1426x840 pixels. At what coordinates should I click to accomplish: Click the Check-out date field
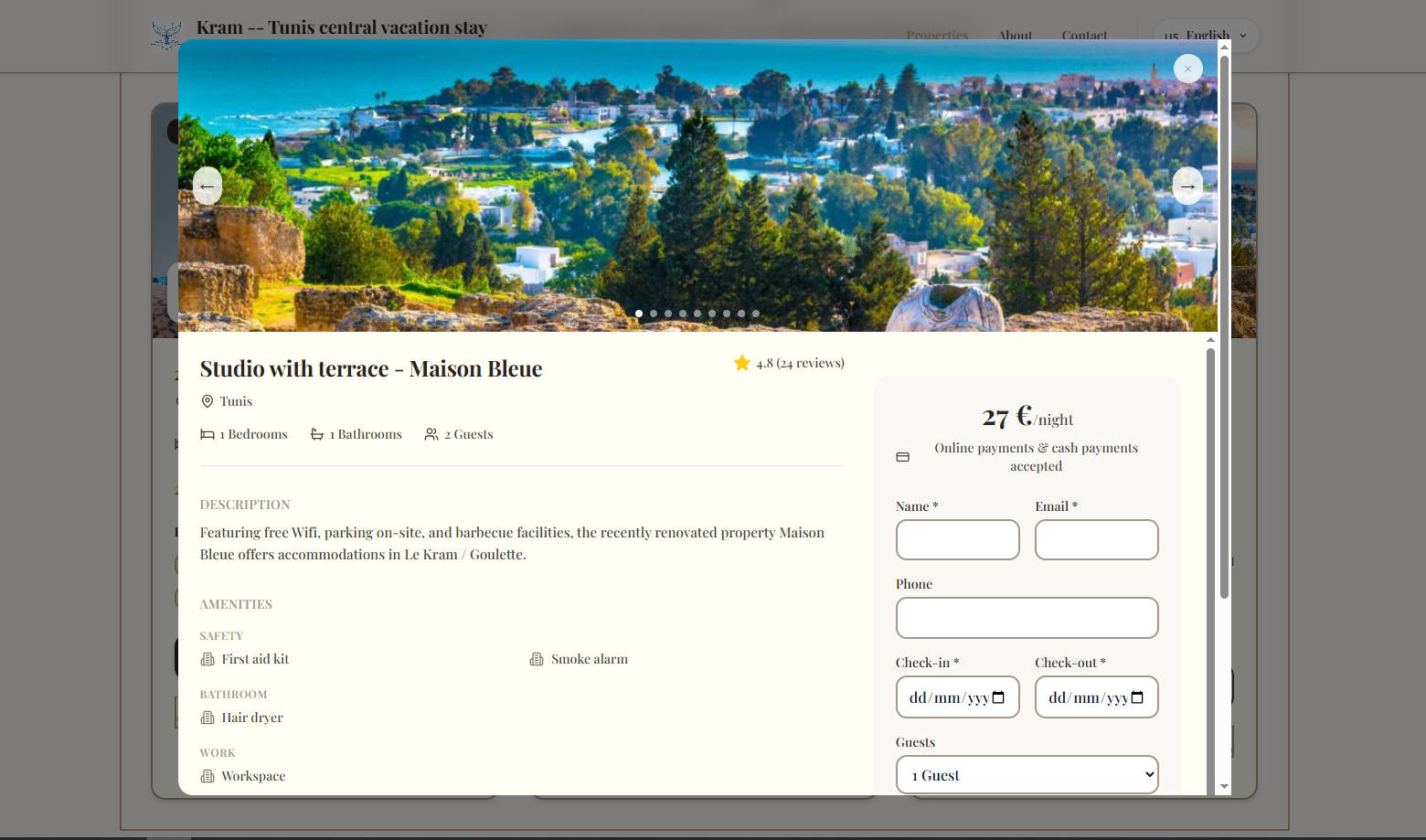1097,697
